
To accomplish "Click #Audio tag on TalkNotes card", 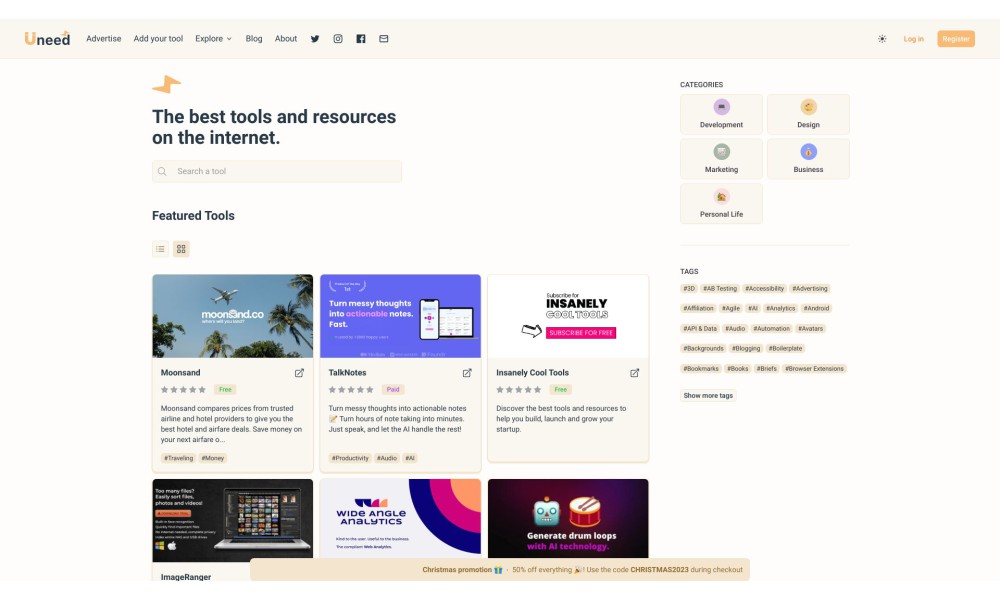I will click(386, 458).
